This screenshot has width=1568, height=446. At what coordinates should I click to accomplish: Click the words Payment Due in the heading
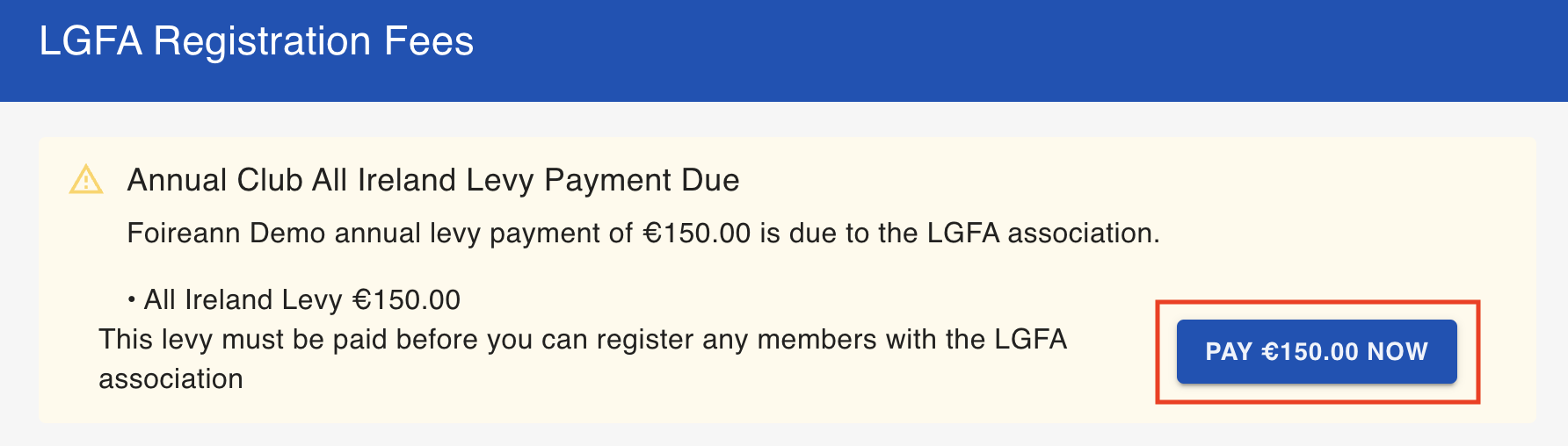[642, 180]
